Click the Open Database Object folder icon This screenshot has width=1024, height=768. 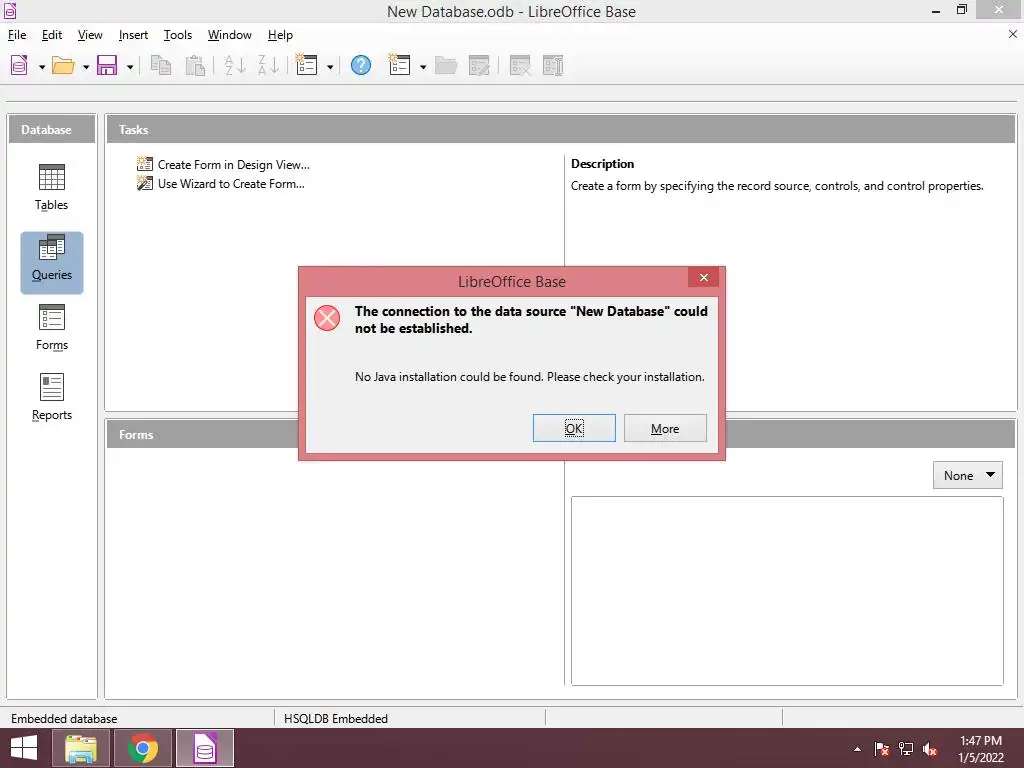click(446, 65)
